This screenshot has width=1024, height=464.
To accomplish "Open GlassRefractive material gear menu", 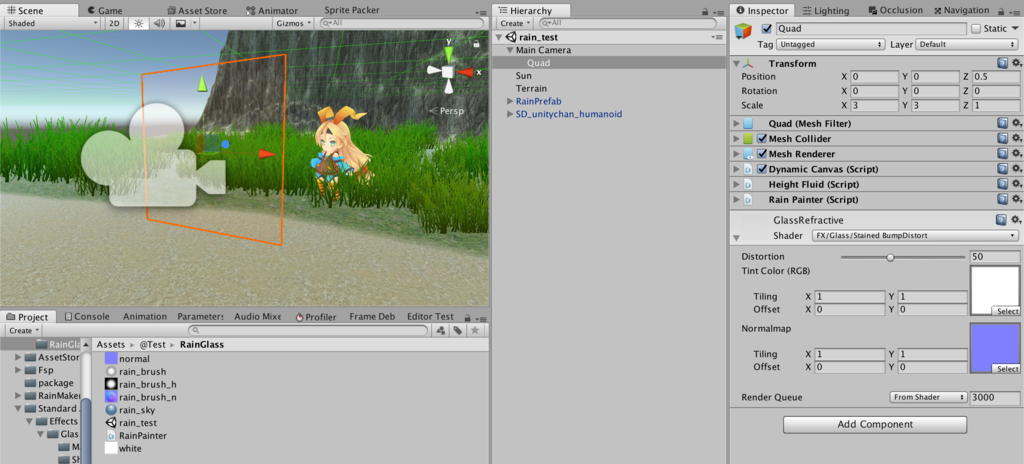I will pos(1016,220).
